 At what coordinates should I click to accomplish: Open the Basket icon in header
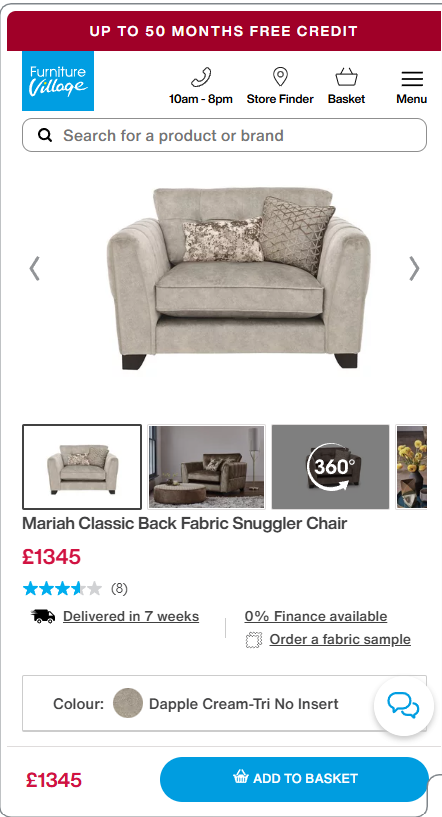tap(346, 77)
